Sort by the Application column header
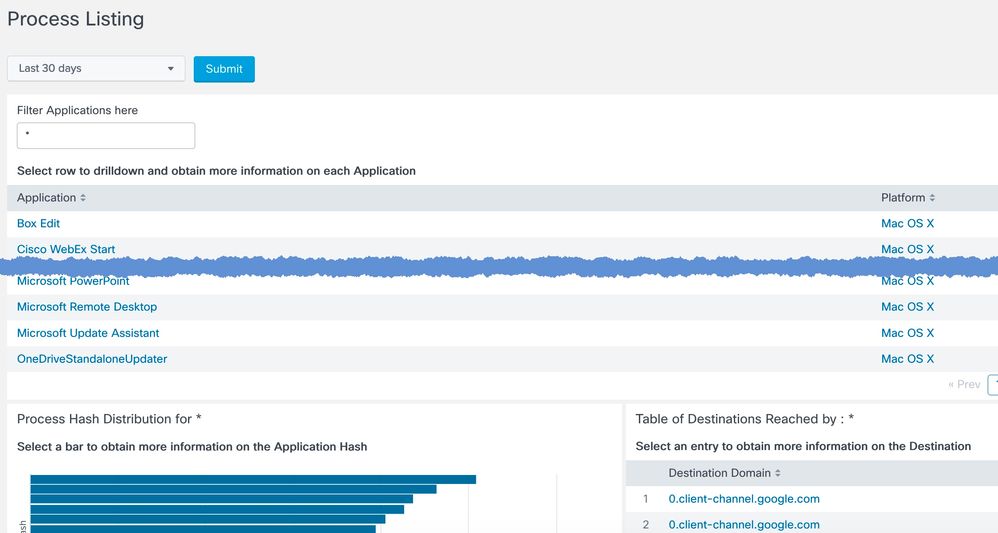The image size is (998, 533). pyautogui.click(x=51, y=198)
